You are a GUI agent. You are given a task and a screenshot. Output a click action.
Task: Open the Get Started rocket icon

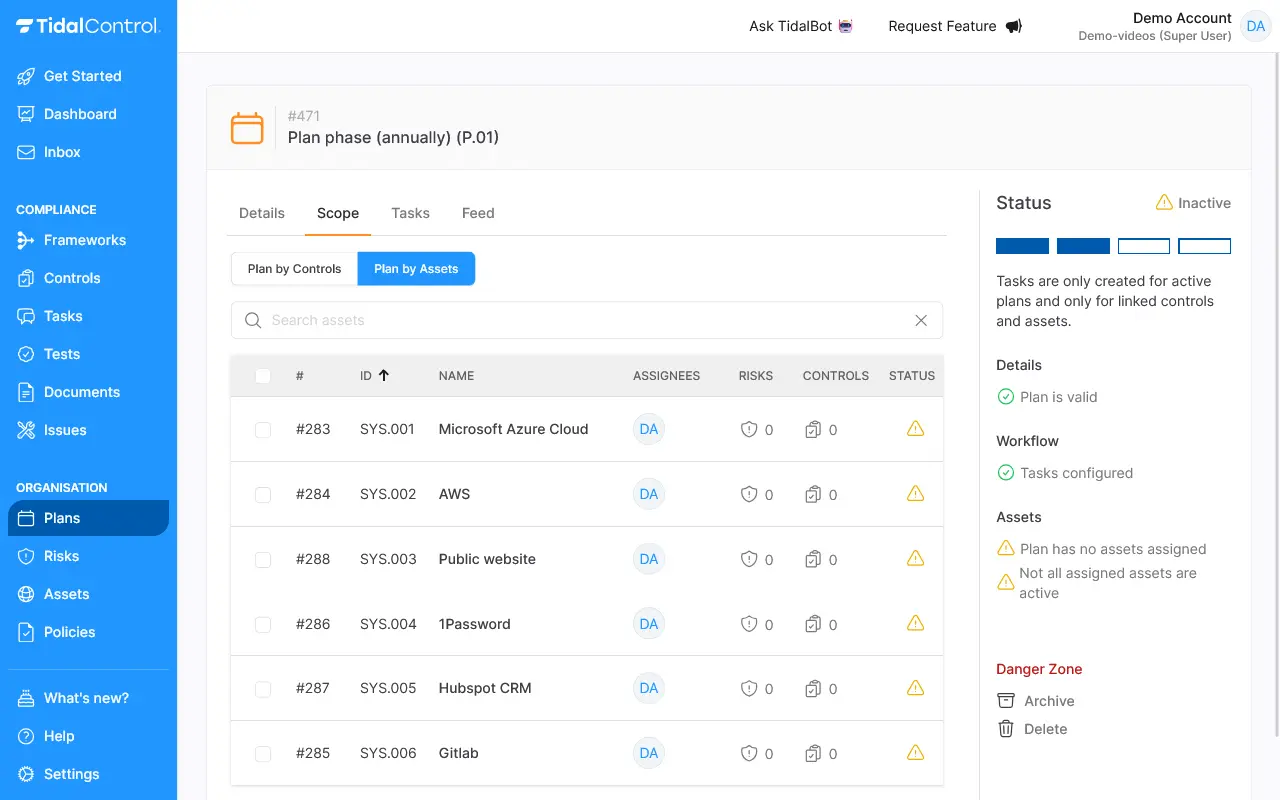click(x=26, y=76)
